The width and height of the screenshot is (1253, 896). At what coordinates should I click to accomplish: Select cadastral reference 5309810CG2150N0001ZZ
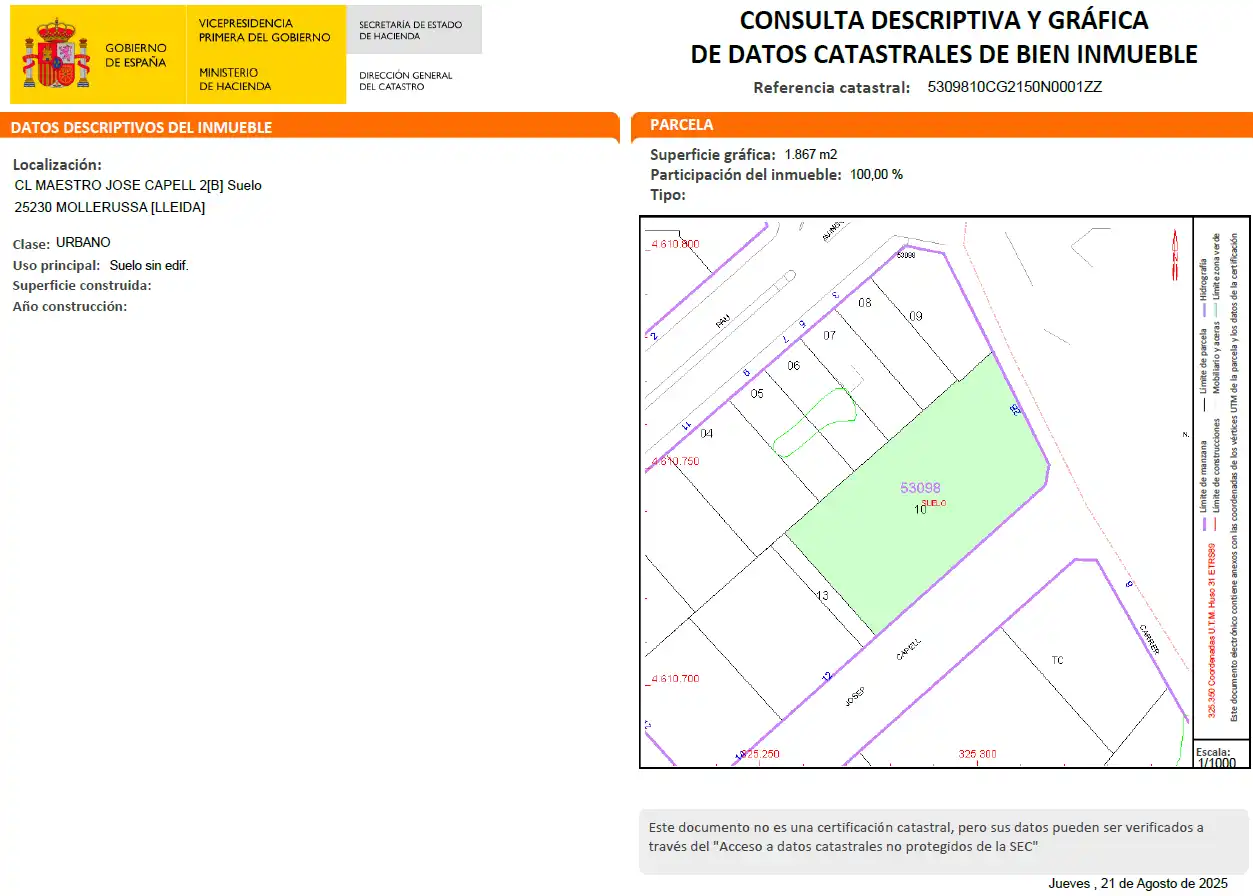1014,87
